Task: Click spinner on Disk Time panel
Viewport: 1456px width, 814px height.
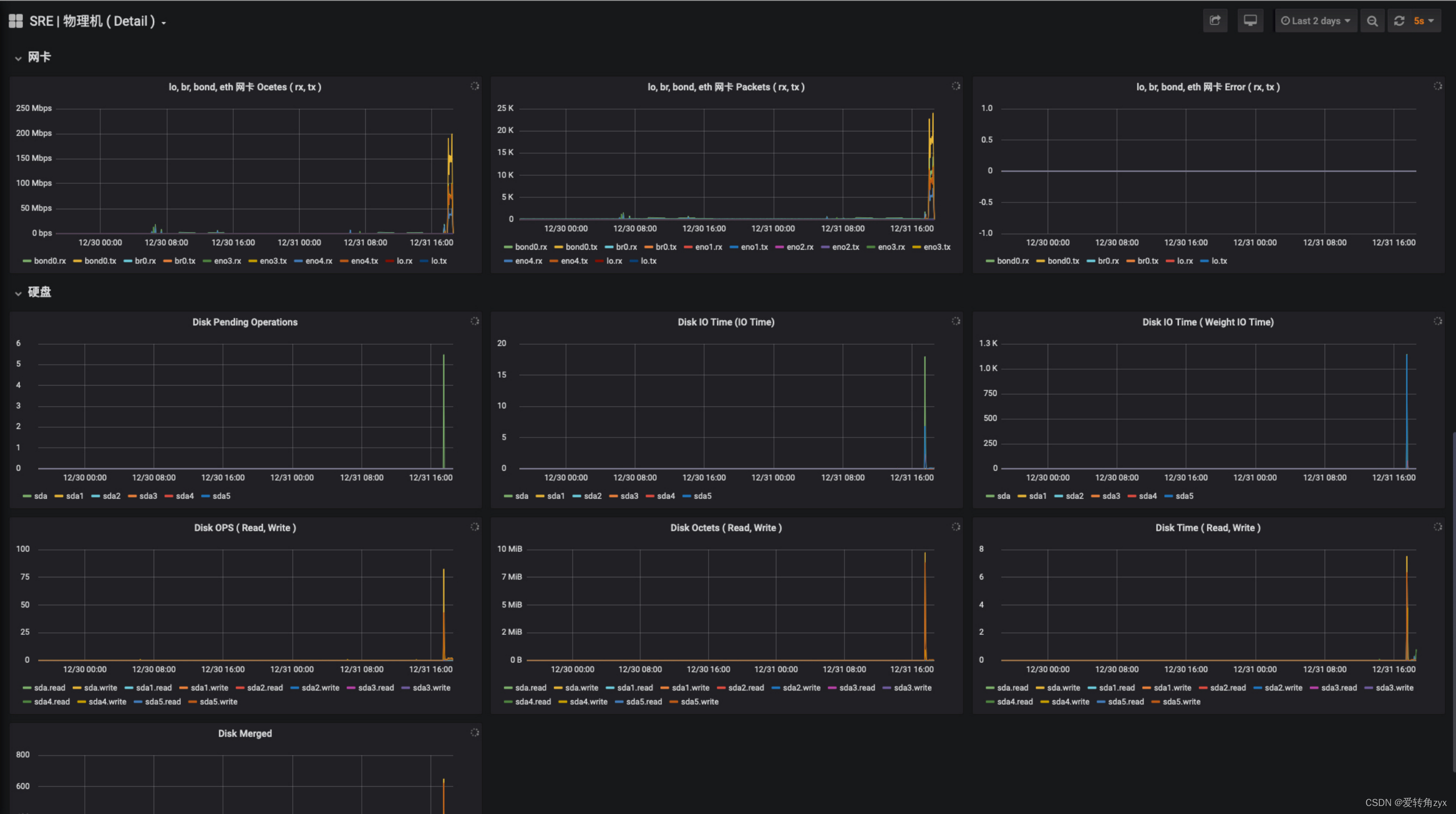Action: [1437, 527]
